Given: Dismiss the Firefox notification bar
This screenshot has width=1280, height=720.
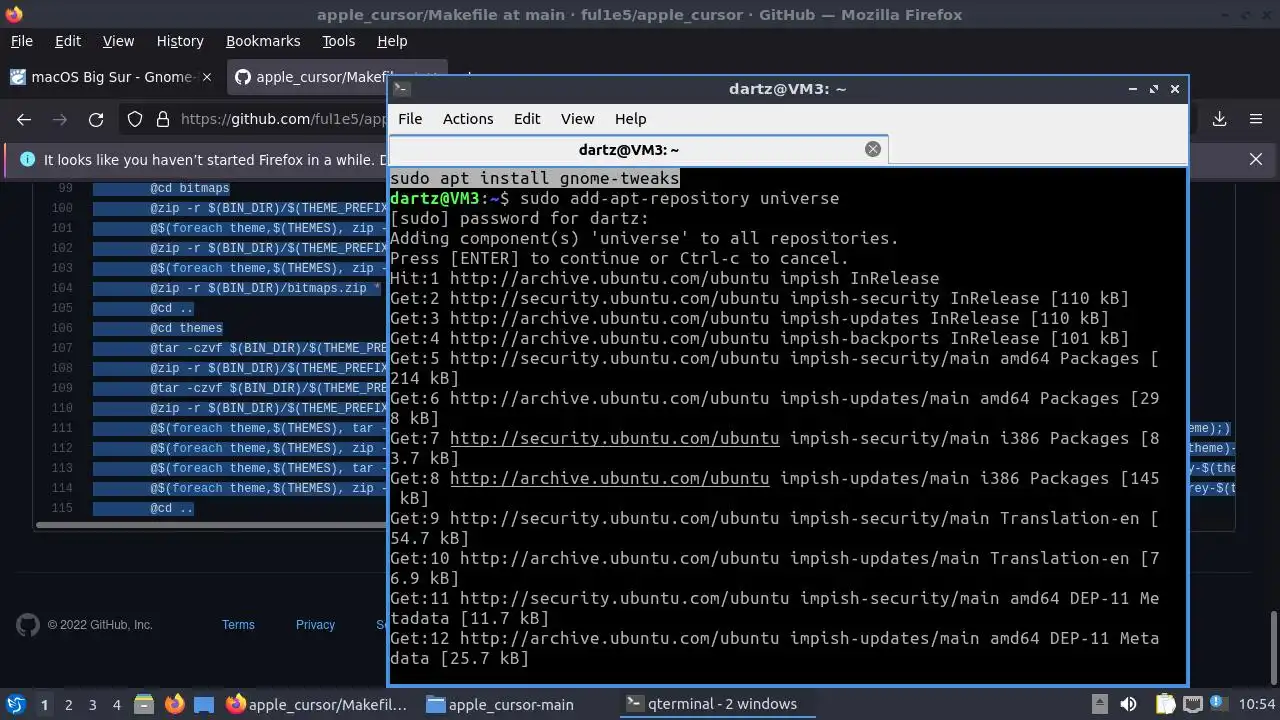Looking at the screenshot, I should click(1256, 159).
